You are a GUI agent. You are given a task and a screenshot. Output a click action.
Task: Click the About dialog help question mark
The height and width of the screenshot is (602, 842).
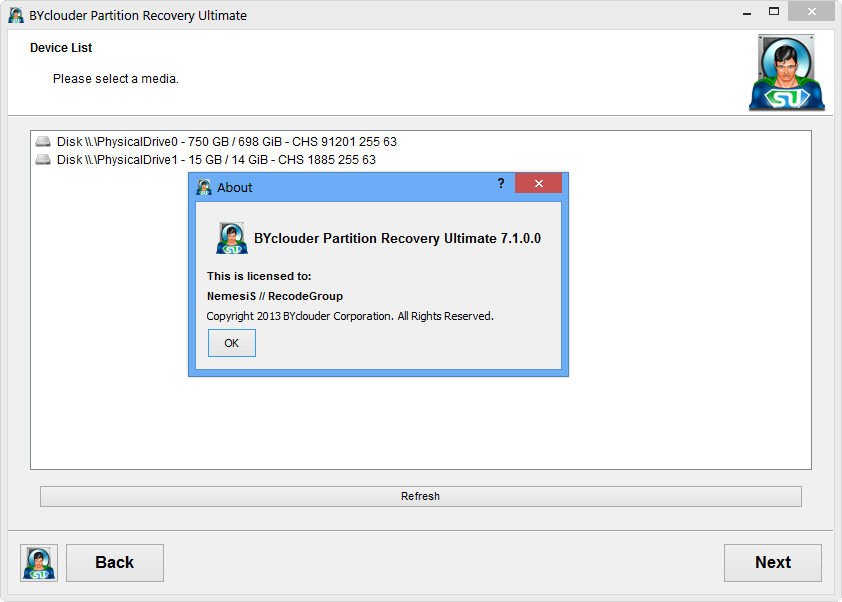coord(500,184)
